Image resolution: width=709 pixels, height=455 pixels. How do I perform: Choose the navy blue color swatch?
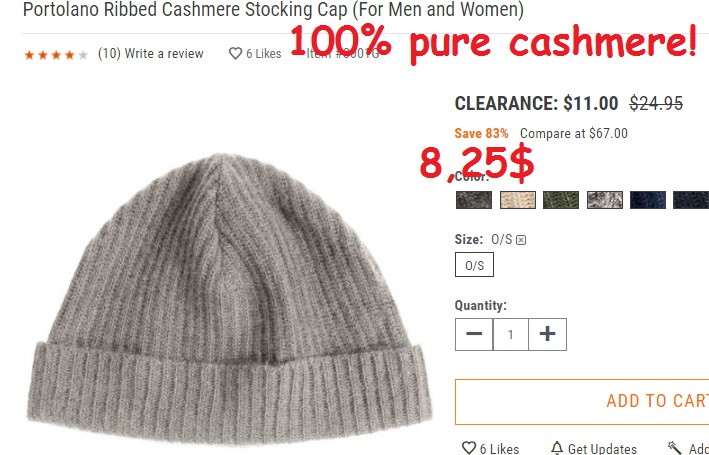[x=648, y=200]
